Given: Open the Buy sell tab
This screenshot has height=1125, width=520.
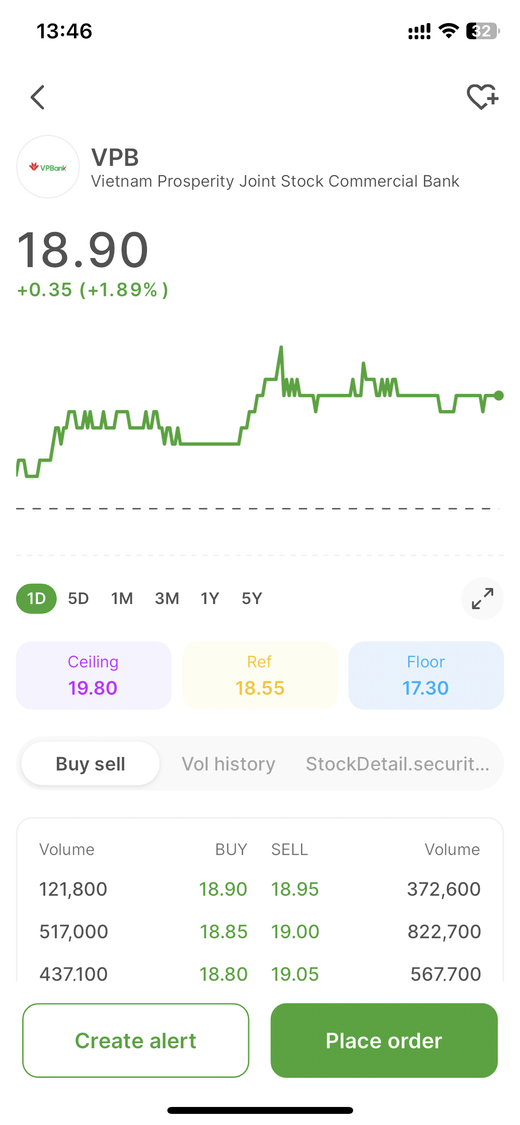Looking at the screenshot, I should click(90, 764).
